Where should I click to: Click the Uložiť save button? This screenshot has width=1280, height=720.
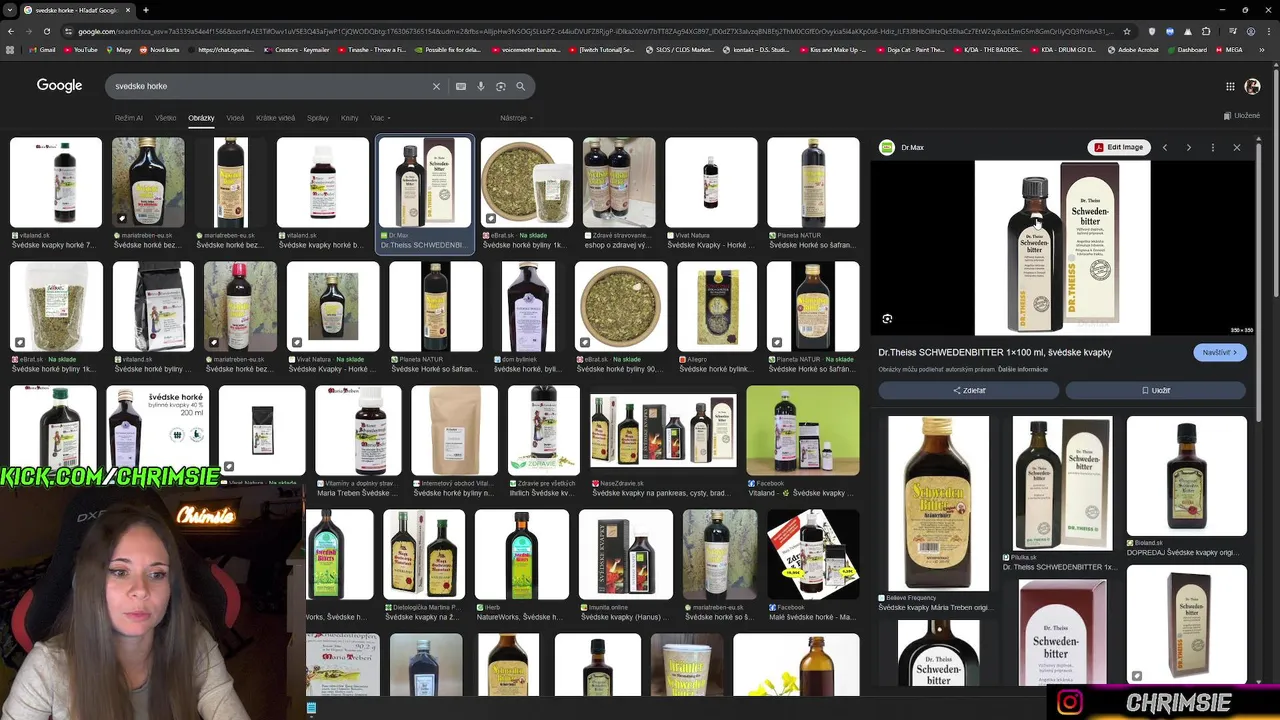click(x=1156, y=390)
